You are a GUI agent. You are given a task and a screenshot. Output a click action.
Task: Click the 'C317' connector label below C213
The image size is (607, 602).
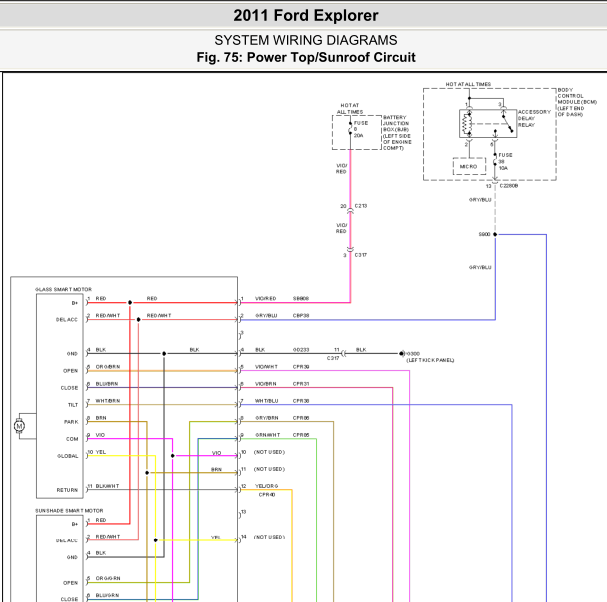click(x=361, y=255)
